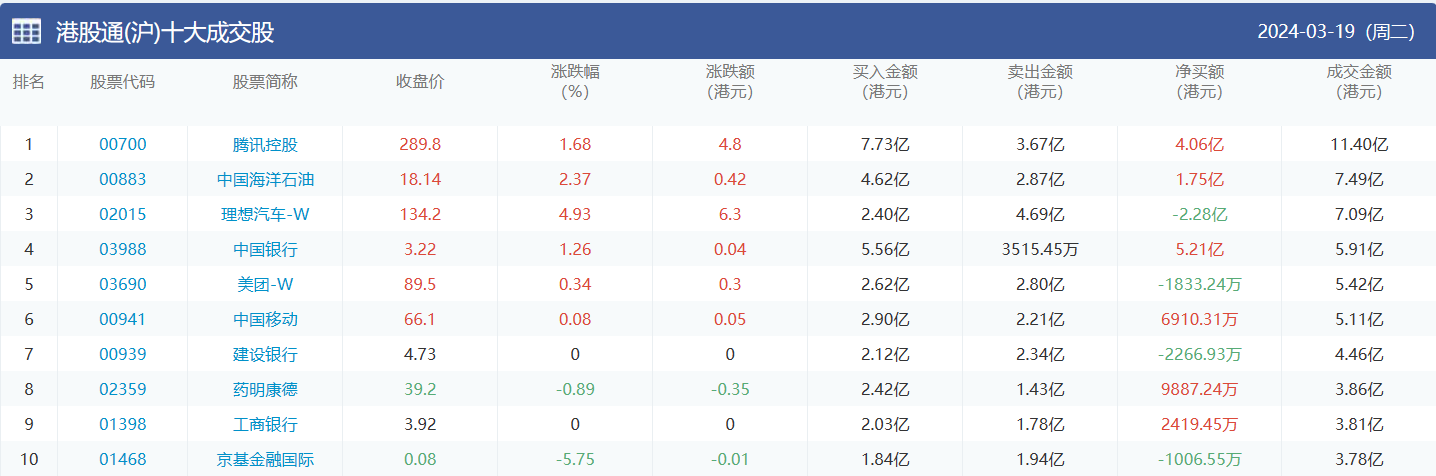Click stock code 00883

click(122, 179)
